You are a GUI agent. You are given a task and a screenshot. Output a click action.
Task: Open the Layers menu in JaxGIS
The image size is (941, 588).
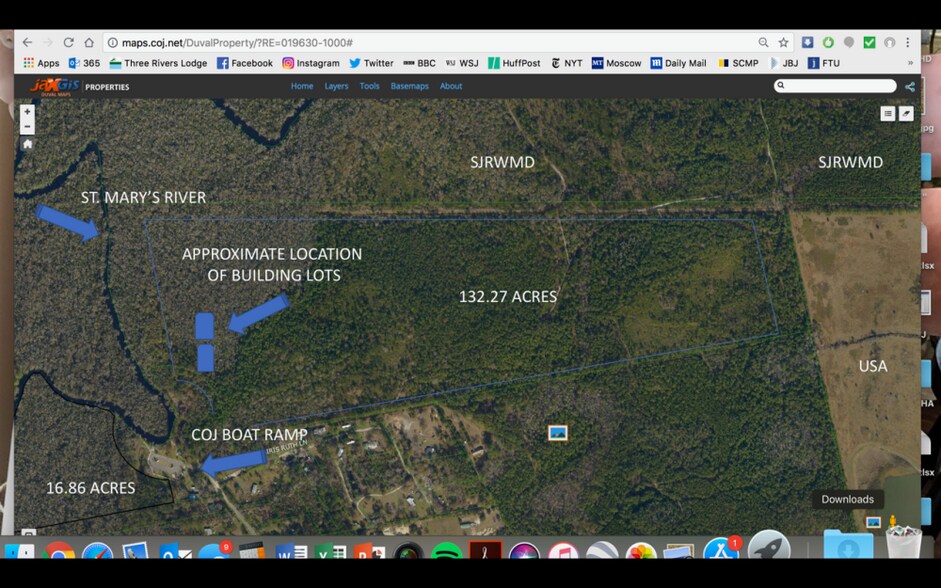tap(336, 86)
